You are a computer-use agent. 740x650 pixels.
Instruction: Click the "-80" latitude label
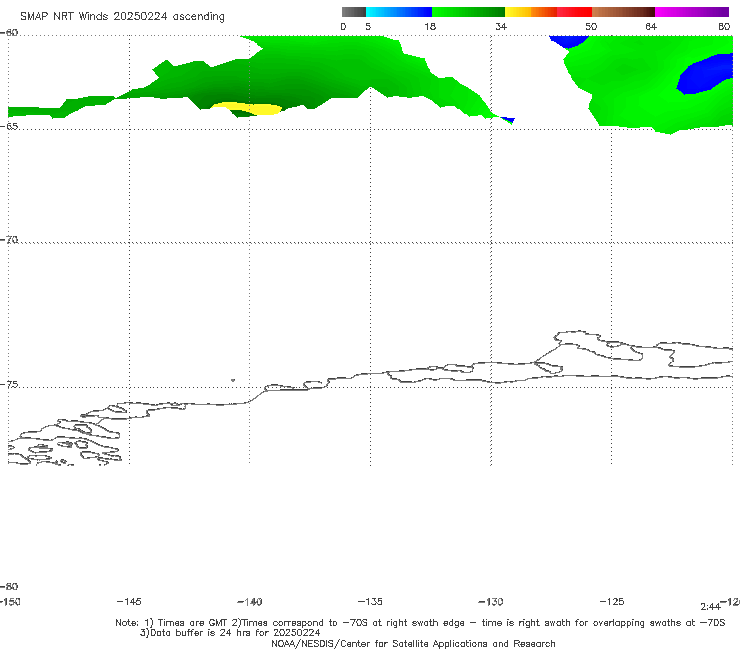[x=9, y=587]
